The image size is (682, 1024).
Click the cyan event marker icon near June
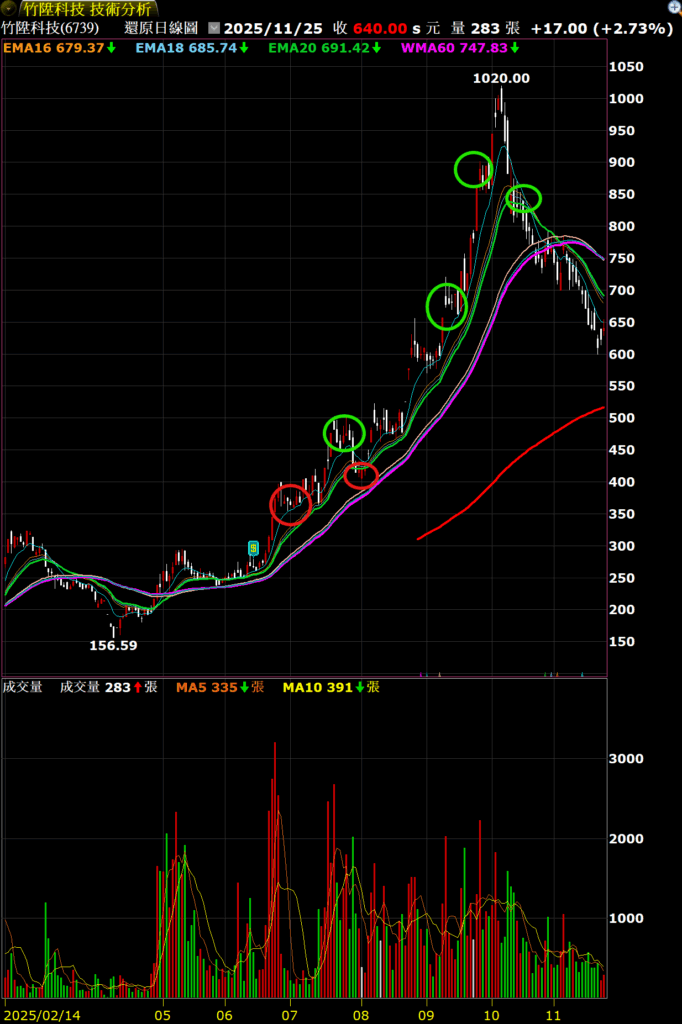click(254, 548)
